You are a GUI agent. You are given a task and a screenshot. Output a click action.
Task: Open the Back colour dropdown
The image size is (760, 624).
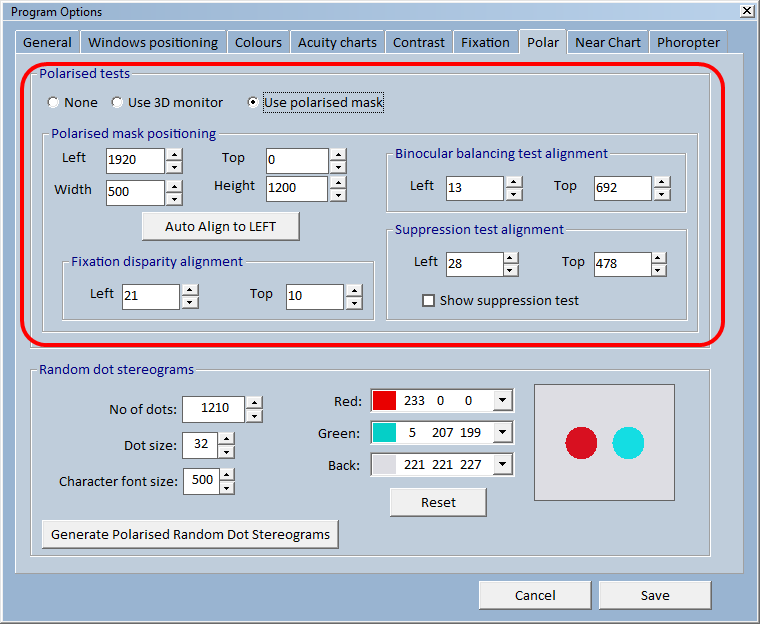(x=503, y=464)
